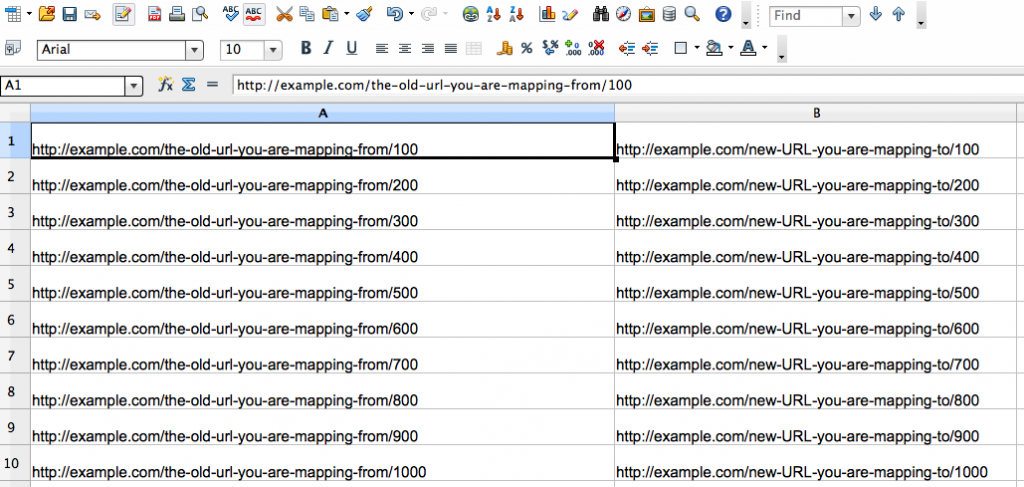Click the Name Box showing A1

coord(63,86)
